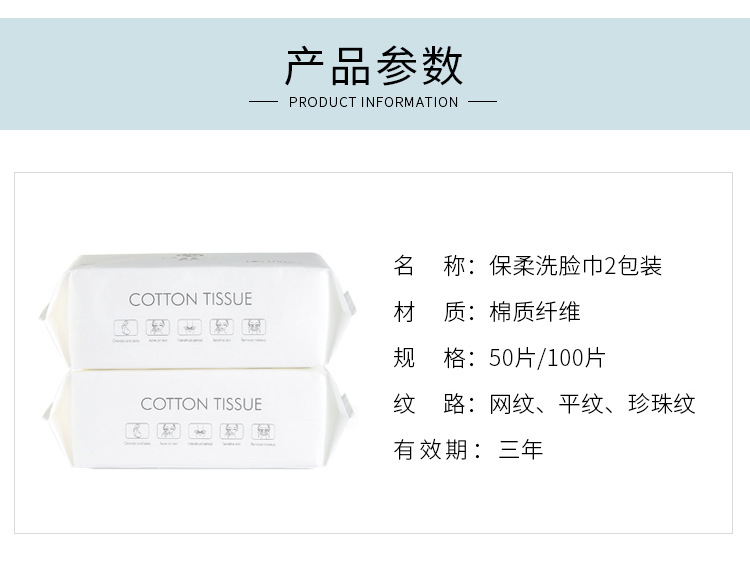This screenshot has width=750, height=566.
Task: Click the 产品参数 heading
Action: [x=374, y=66]
